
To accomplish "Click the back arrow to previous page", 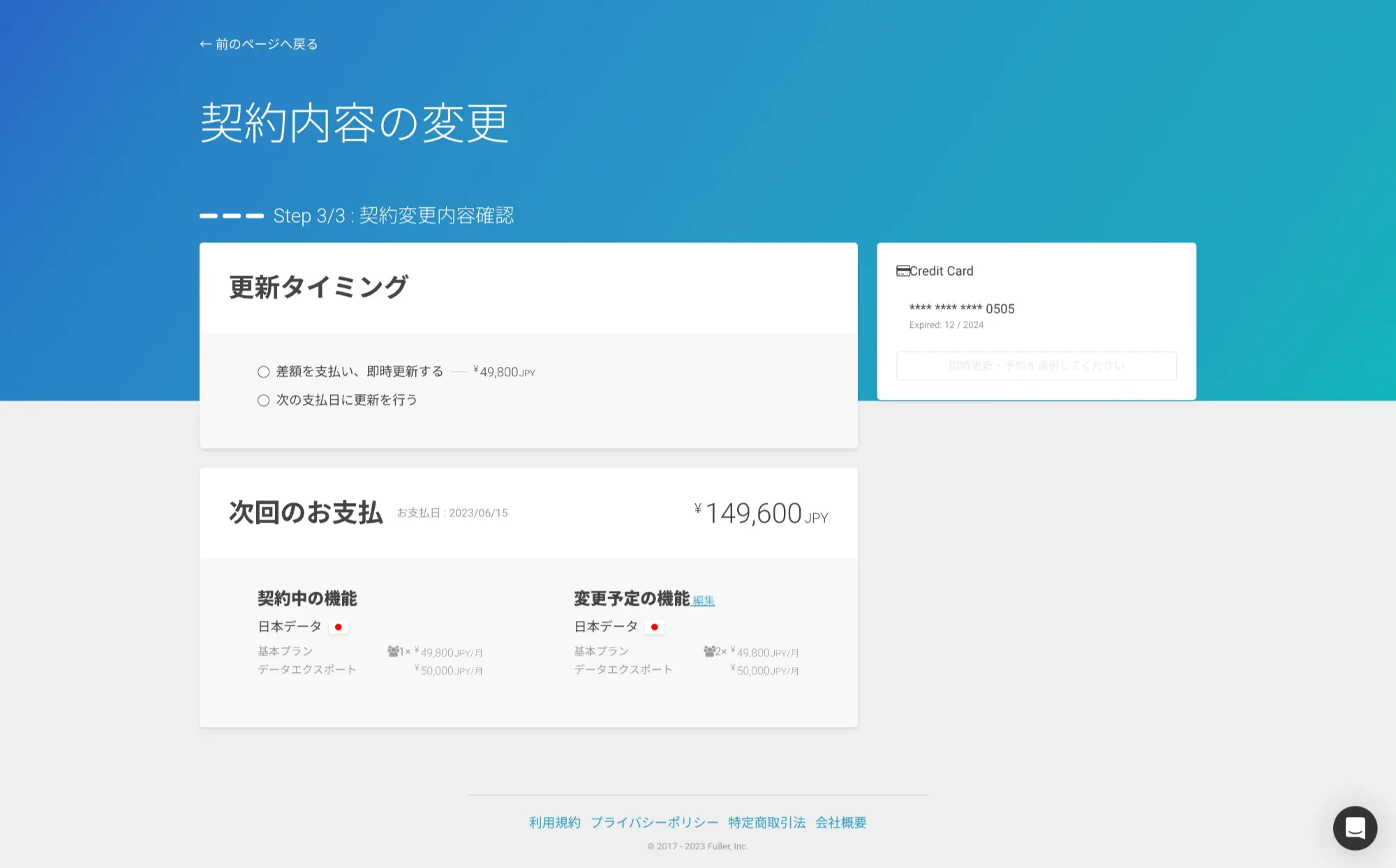I will point(205,44).
